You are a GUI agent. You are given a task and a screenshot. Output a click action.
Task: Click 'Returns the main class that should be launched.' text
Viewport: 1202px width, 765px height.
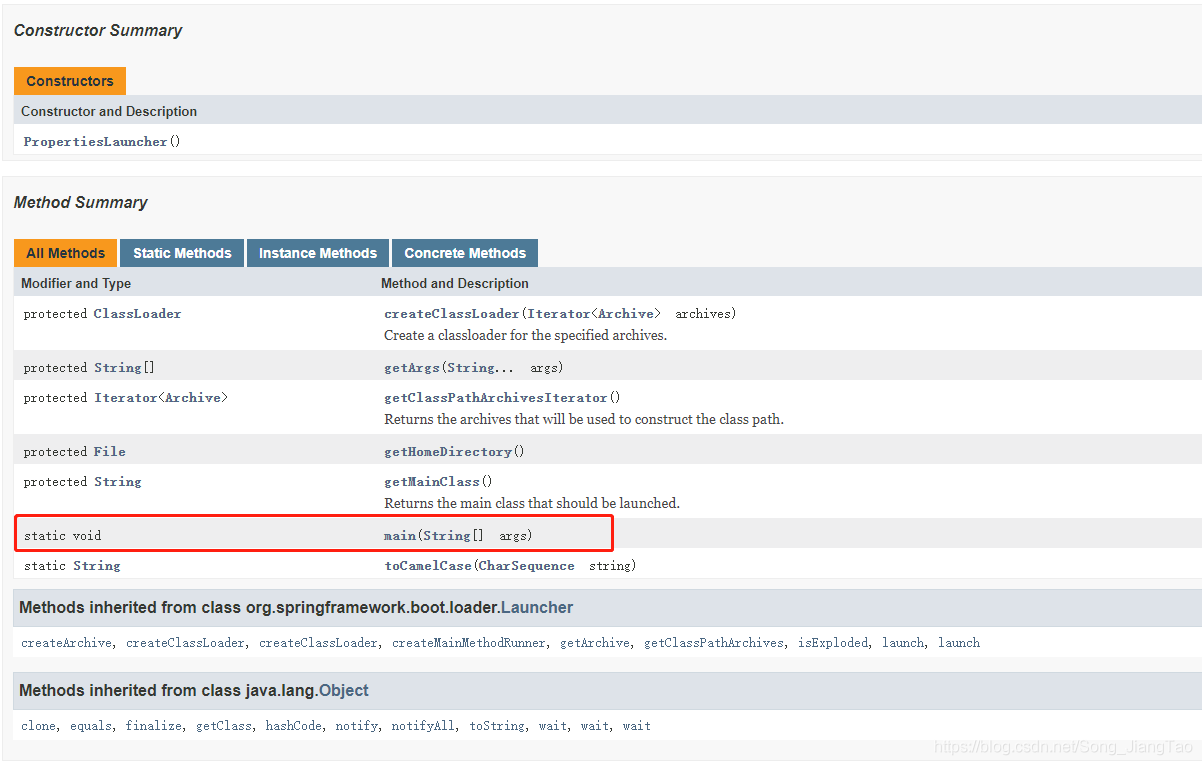(532, 504)
